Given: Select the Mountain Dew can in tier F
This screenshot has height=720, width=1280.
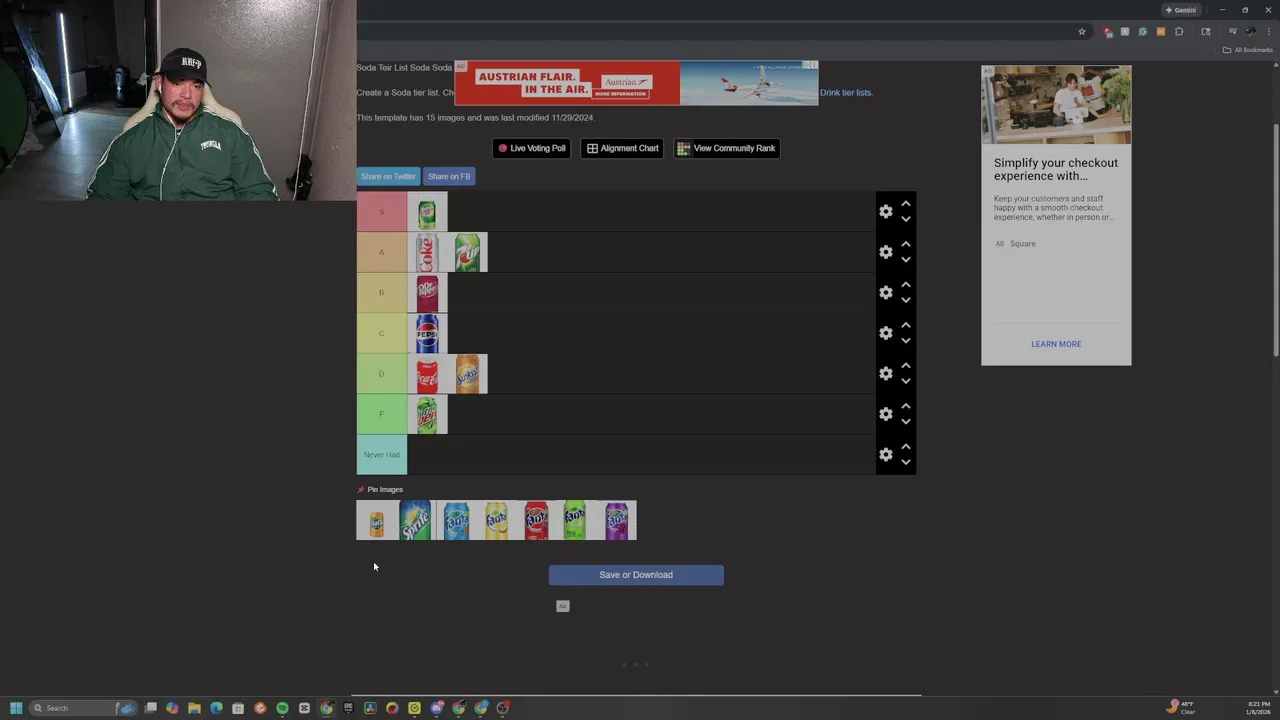Looking at the screenshot, I should pyautogui.click(x=427, y=414).
